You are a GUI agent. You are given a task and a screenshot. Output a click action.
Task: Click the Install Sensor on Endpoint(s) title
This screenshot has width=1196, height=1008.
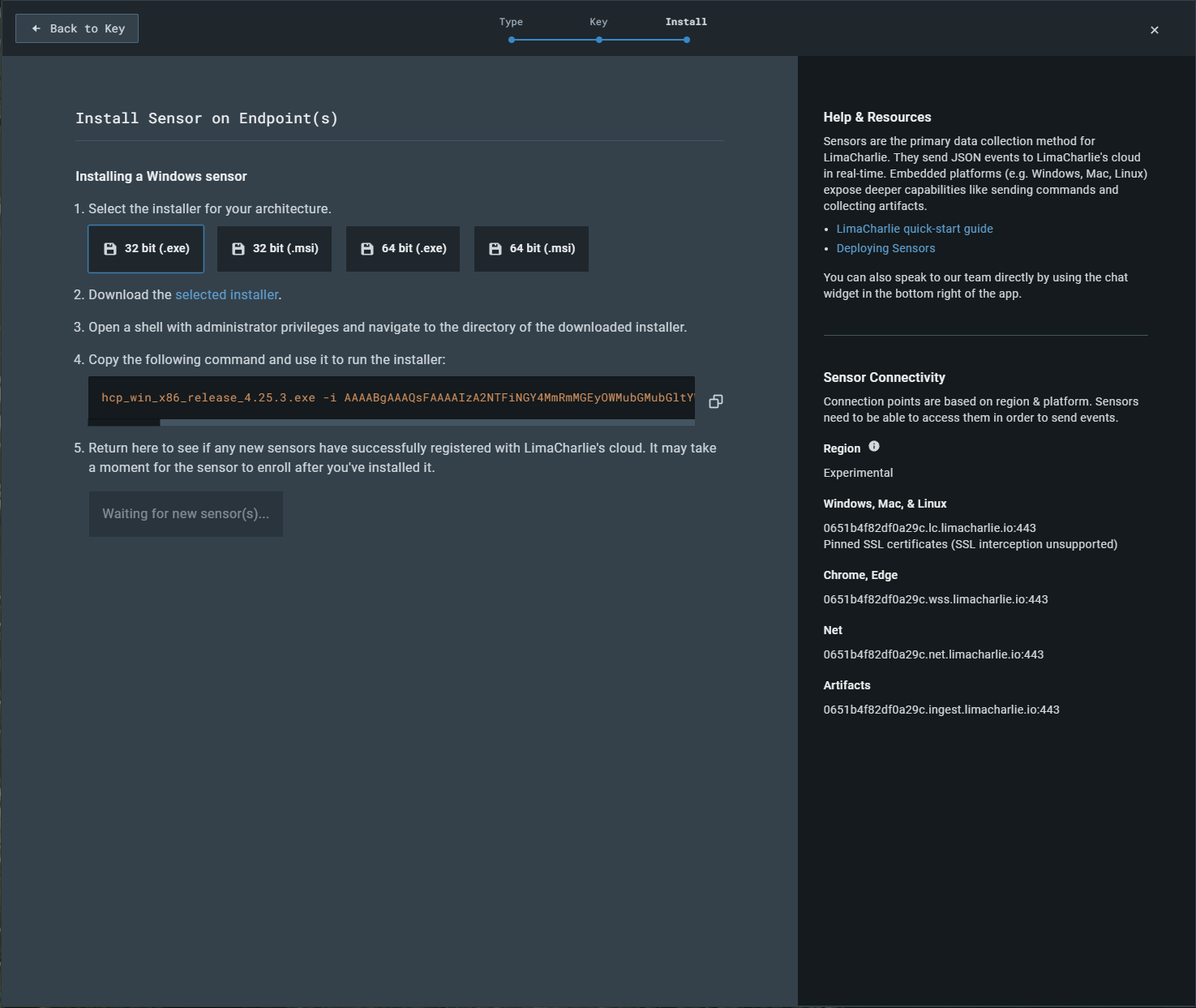click(207, 118)
